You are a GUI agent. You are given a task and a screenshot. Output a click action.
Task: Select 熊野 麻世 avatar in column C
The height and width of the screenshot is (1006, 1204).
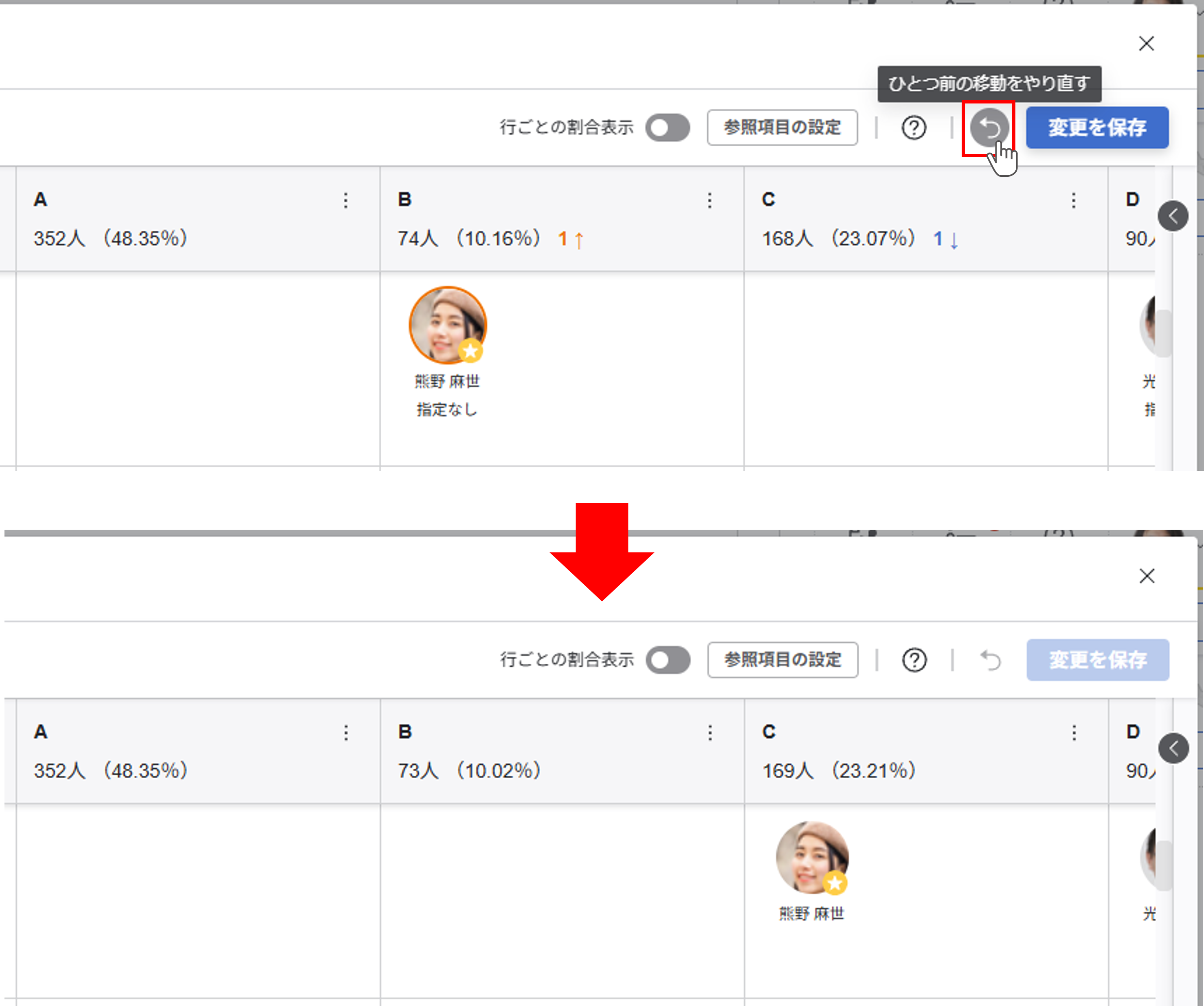[x=812, y=857]
